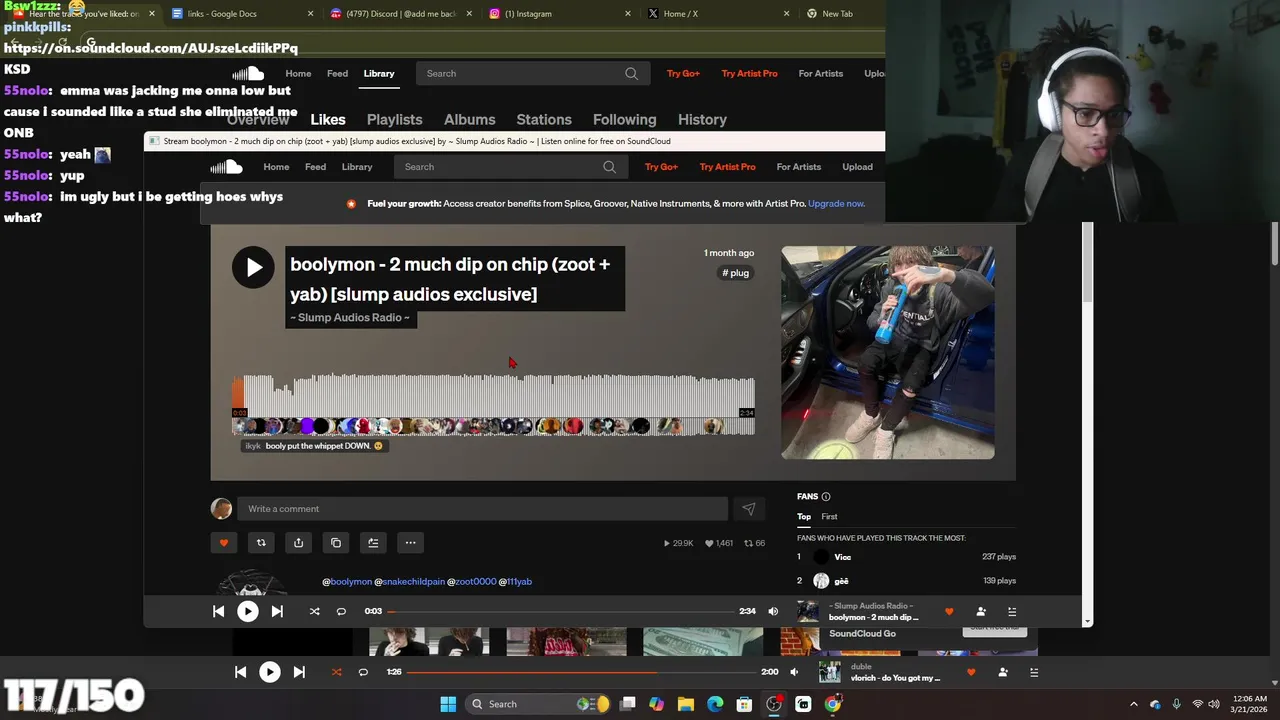1280x720 pixels.
Task: Click the boolymon track artwork image
Action: click(x=888, y=353)
